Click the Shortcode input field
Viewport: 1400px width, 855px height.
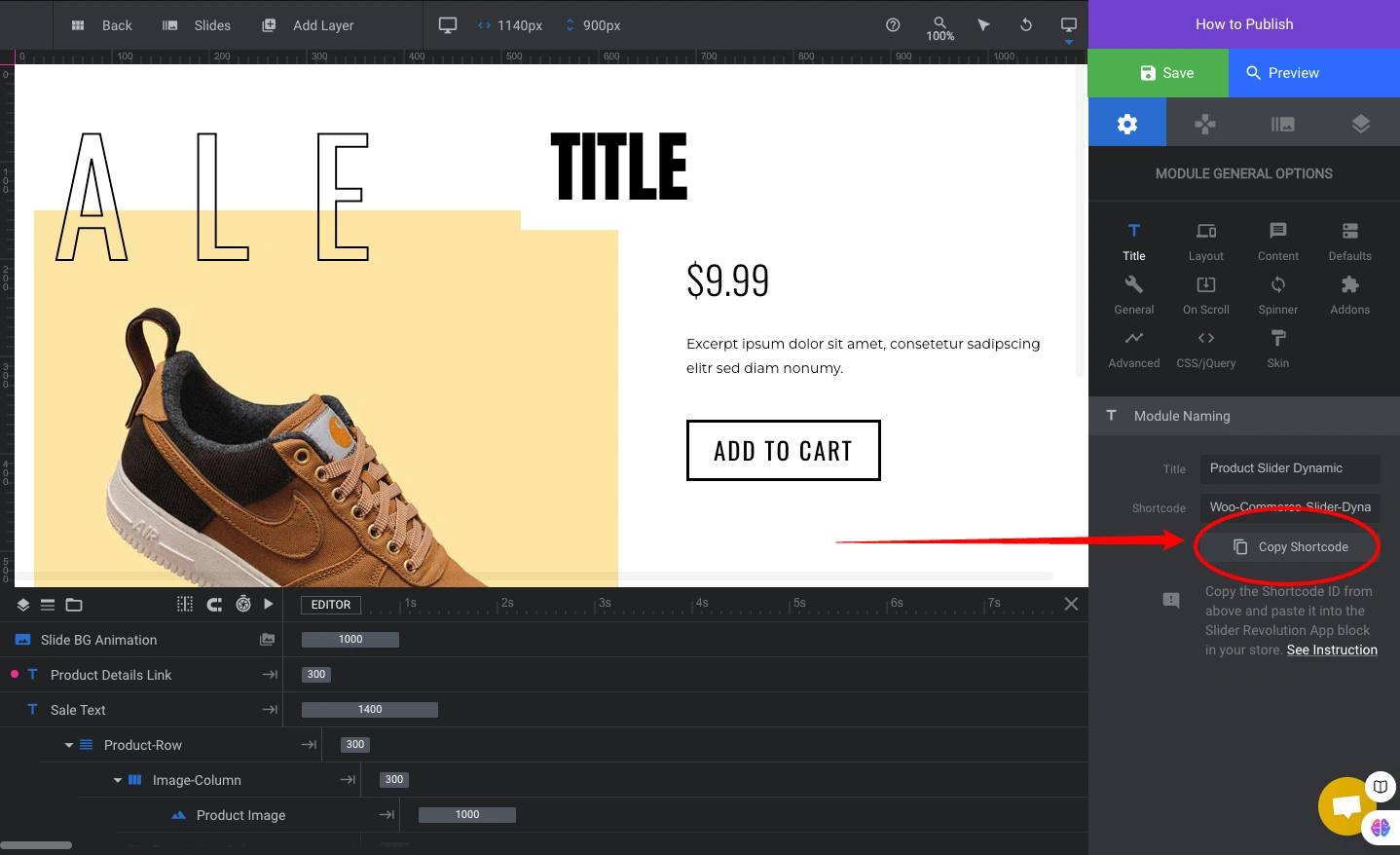coord(1290,507)
